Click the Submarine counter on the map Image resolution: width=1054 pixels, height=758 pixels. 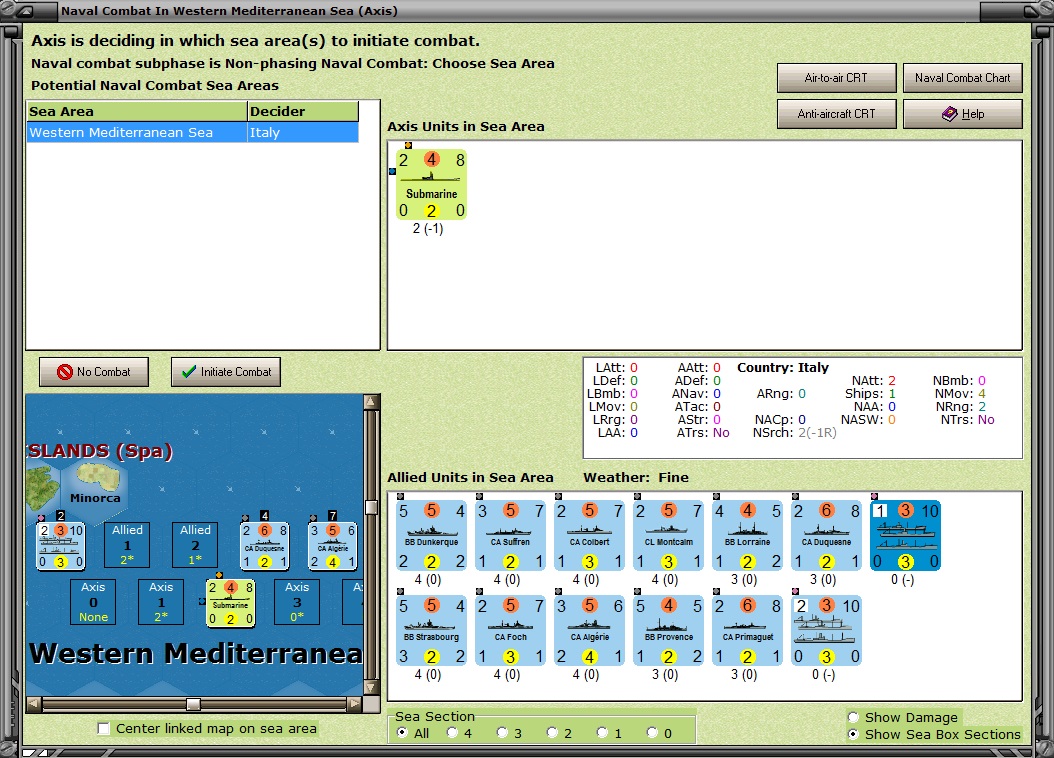coord(231,603)
